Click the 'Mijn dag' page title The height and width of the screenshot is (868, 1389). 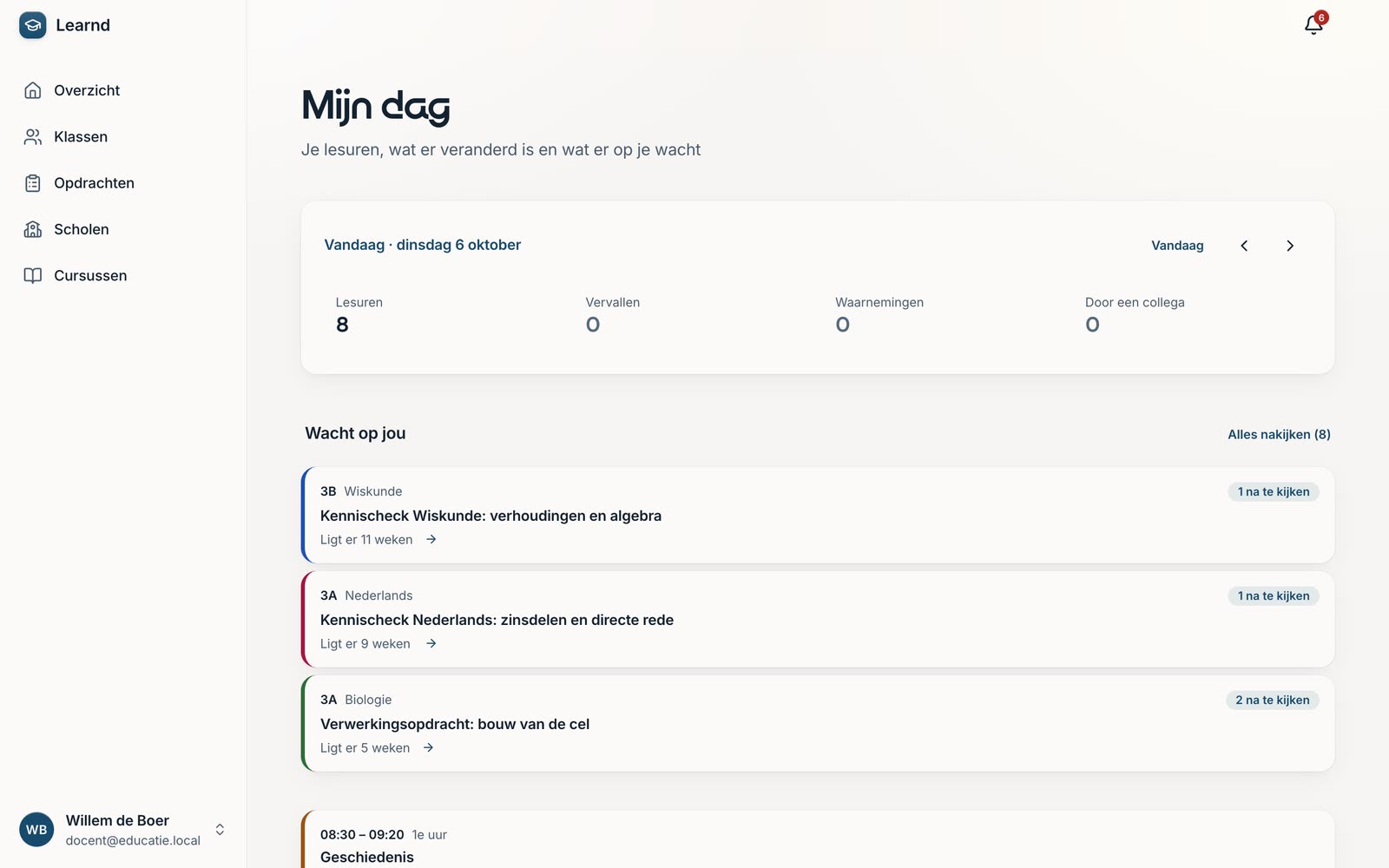point(376,106)
